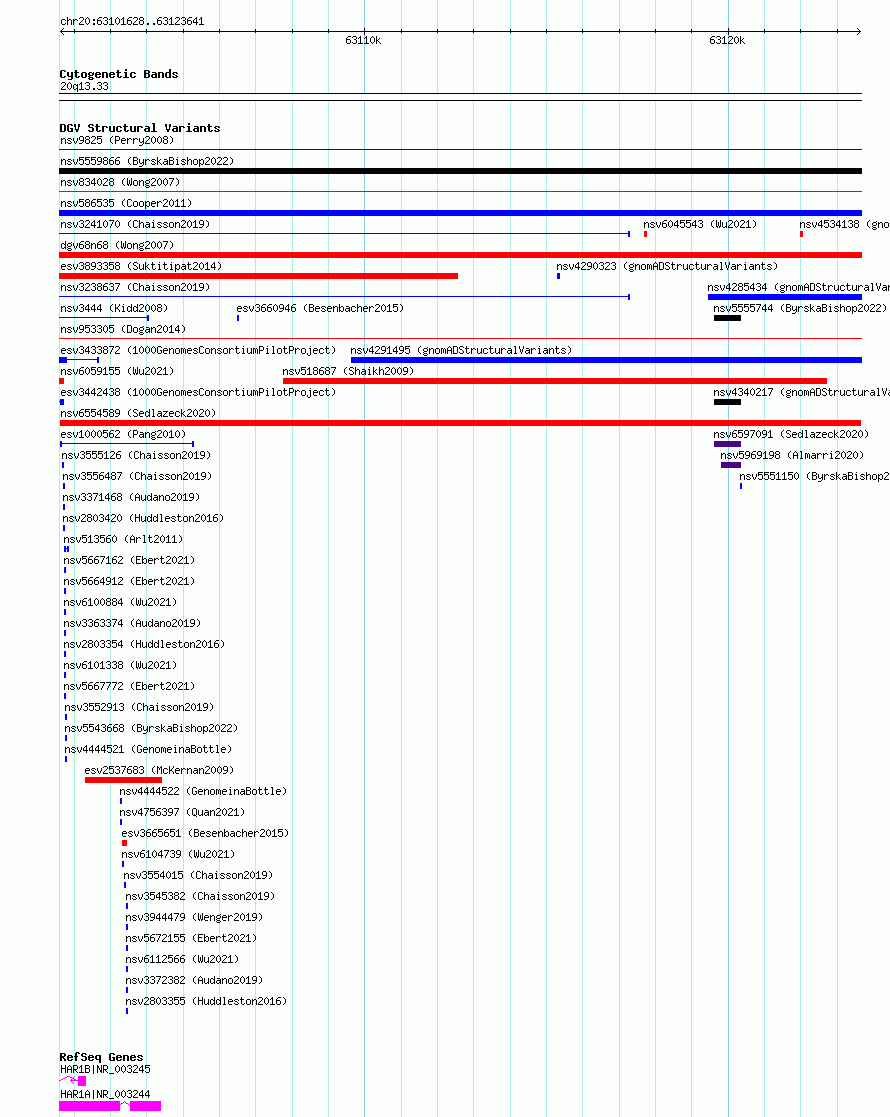This screenshot has height=1117, width=890.
Task: Open nsv2803355 (Huddleston2016) label
Action: pyautogui.click(x=206, y=1002)
